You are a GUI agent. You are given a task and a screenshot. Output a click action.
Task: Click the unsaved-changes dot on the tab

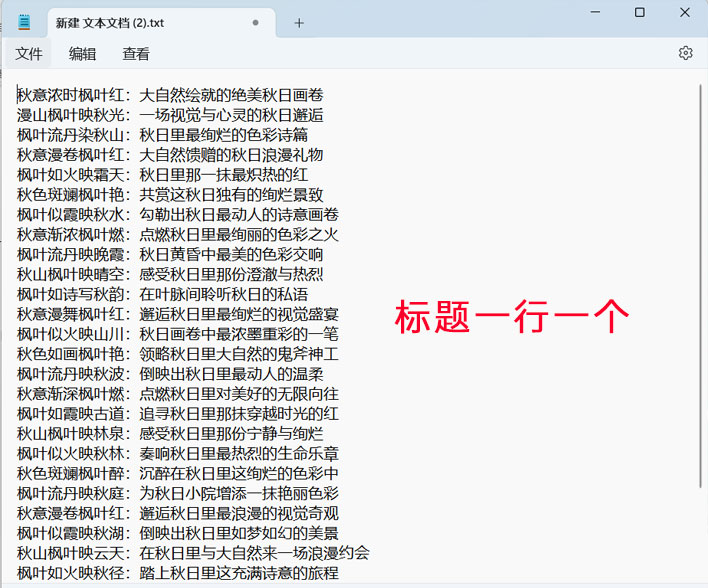(256, 22)
